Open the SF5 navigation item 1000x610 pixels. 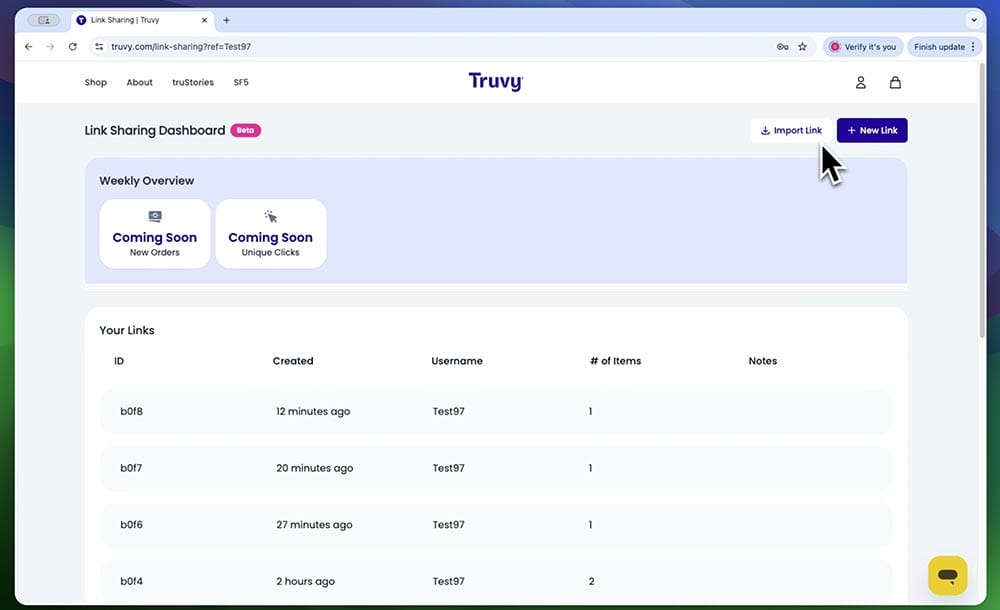(x=241, y=82)
